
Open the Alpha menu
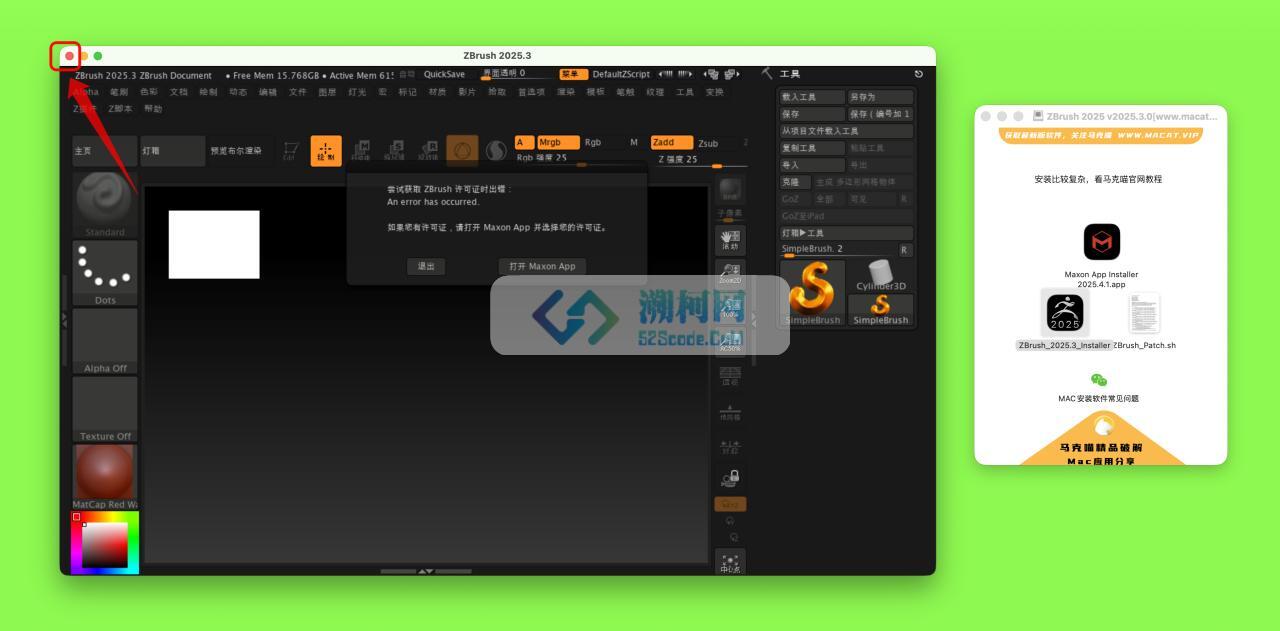pyautogui.click(x=86, y=92)
